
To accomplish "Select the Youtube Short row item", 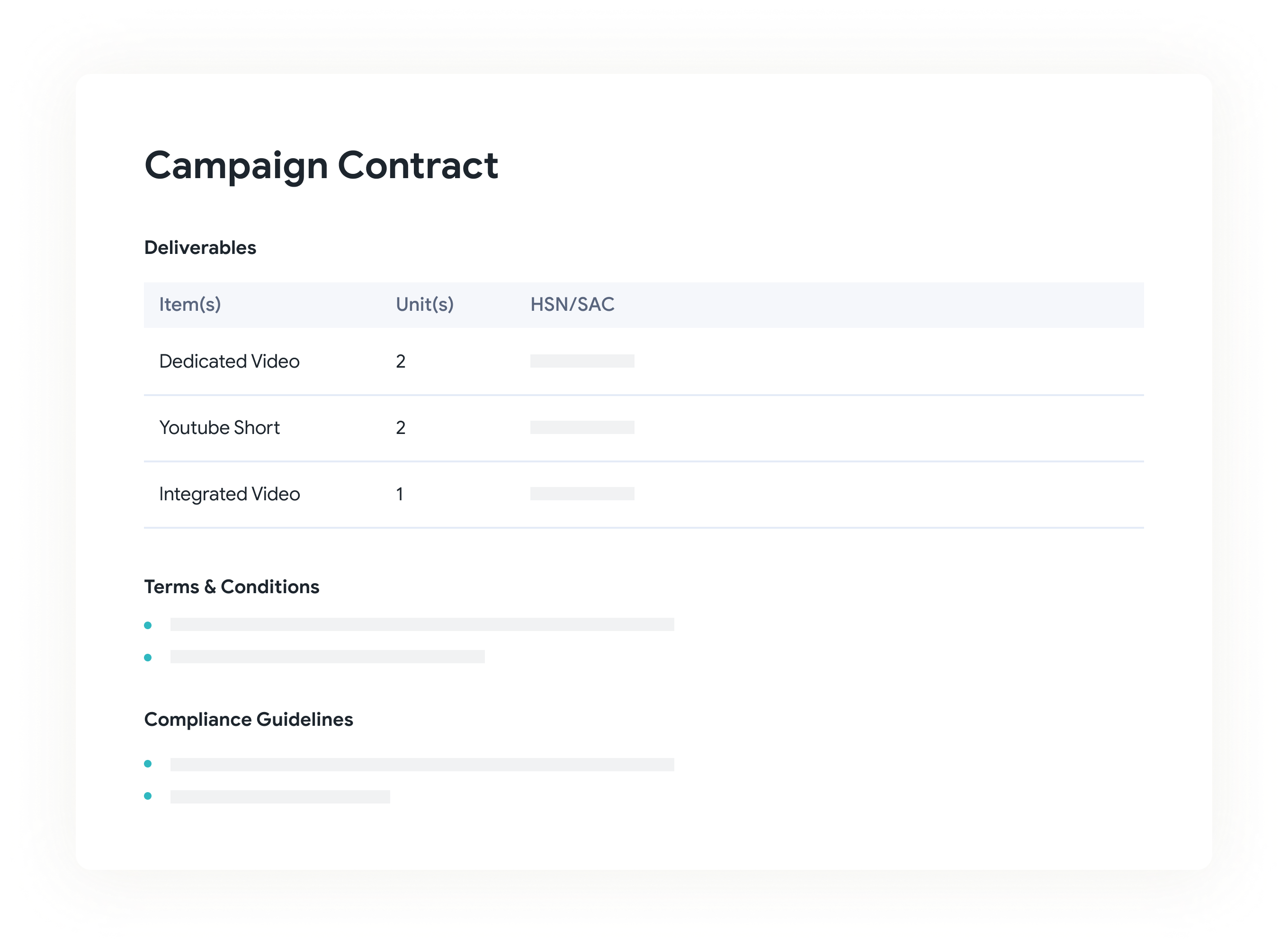I will [219, 427].
